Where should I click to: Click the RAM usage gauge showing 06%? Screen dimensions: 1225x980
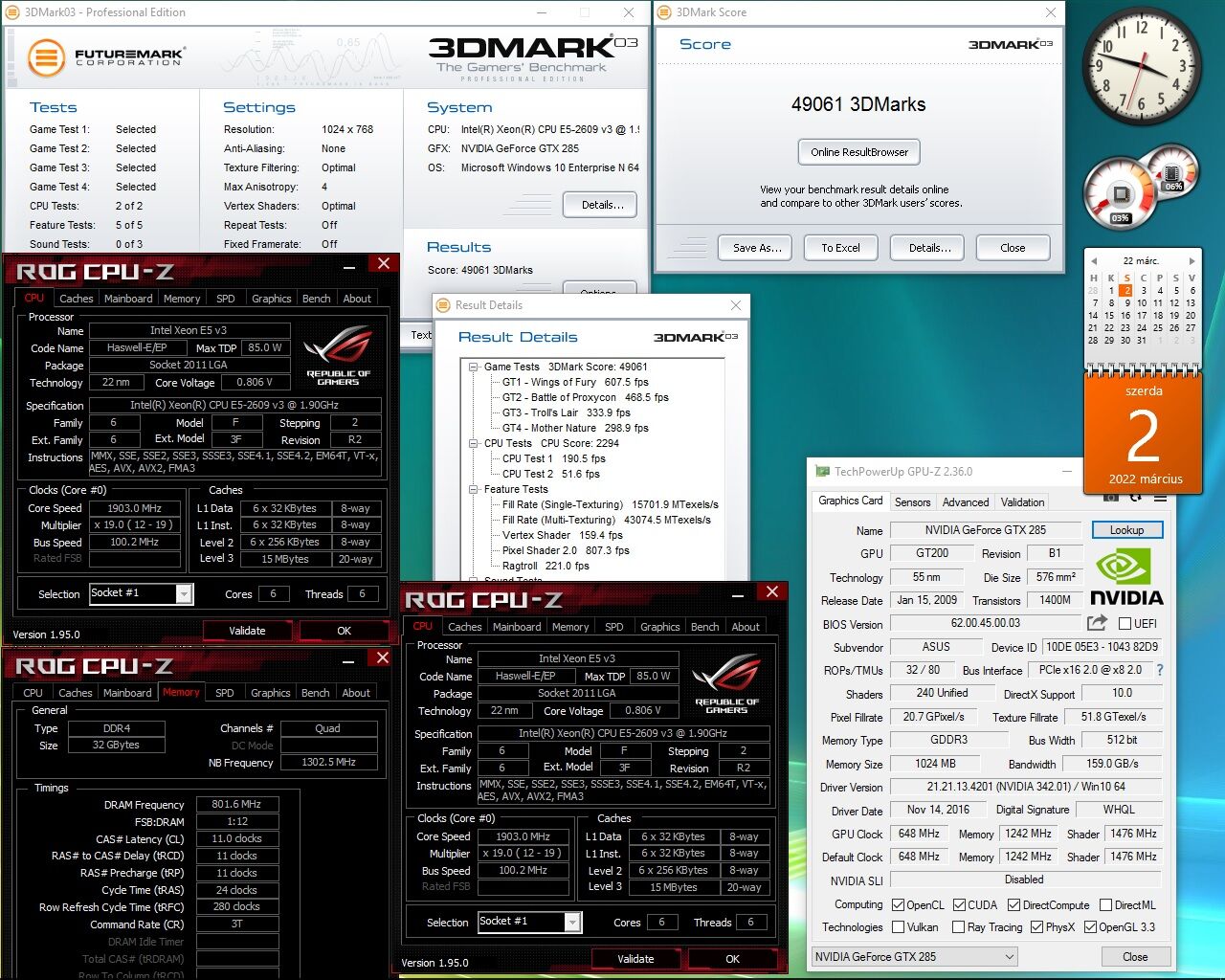pos(1171,174)
